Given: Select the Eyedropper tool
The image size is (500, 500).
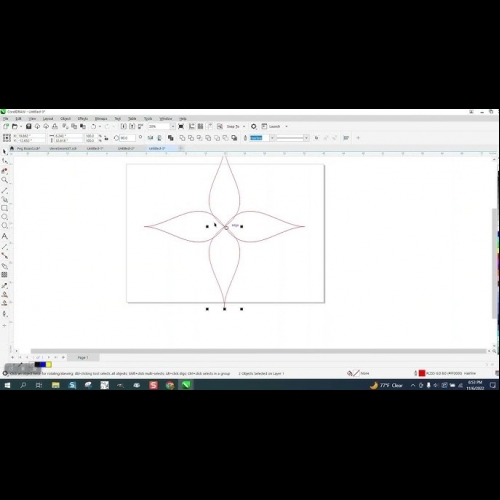Looking at the screenshot, I should point(5,285).
